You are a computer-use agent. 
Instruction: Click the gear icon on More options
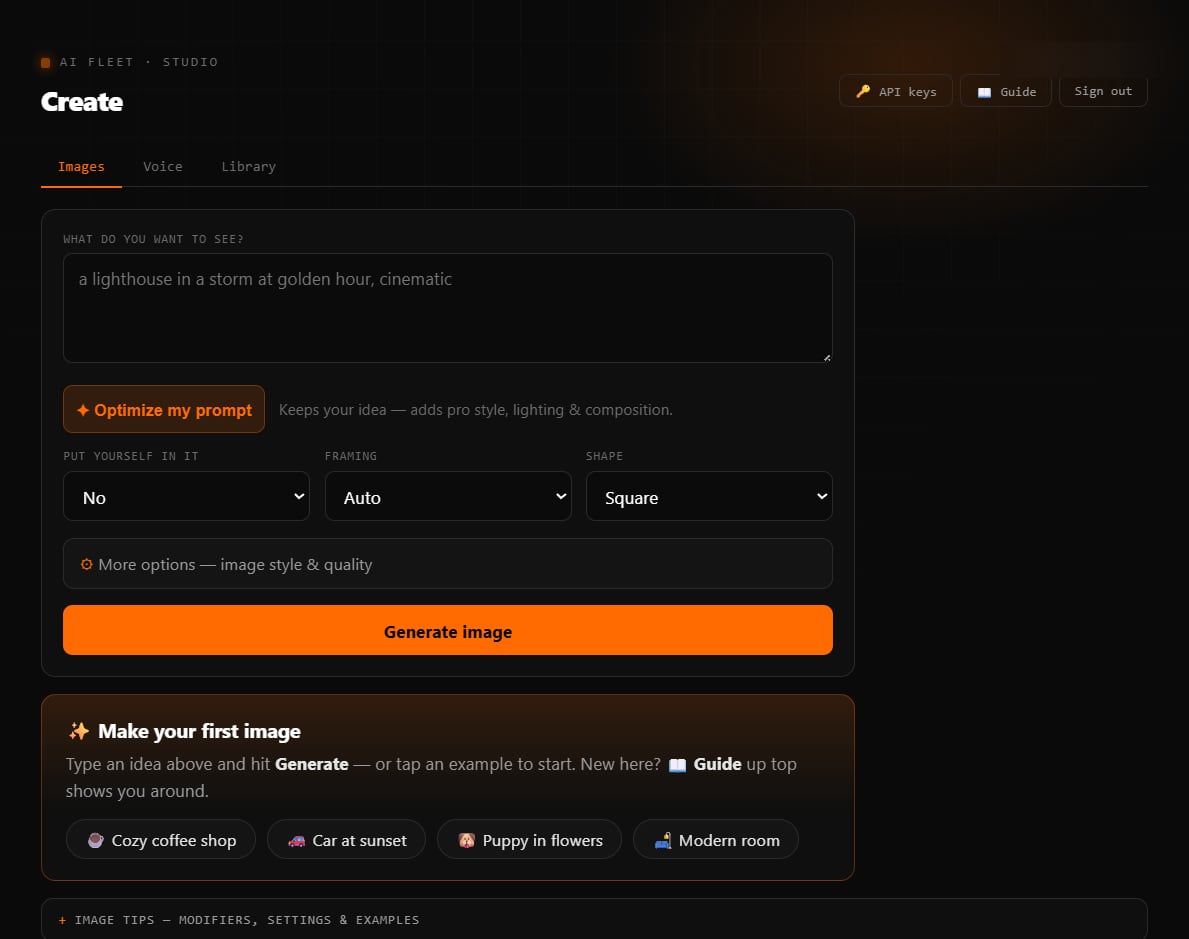tap(86, 564)
